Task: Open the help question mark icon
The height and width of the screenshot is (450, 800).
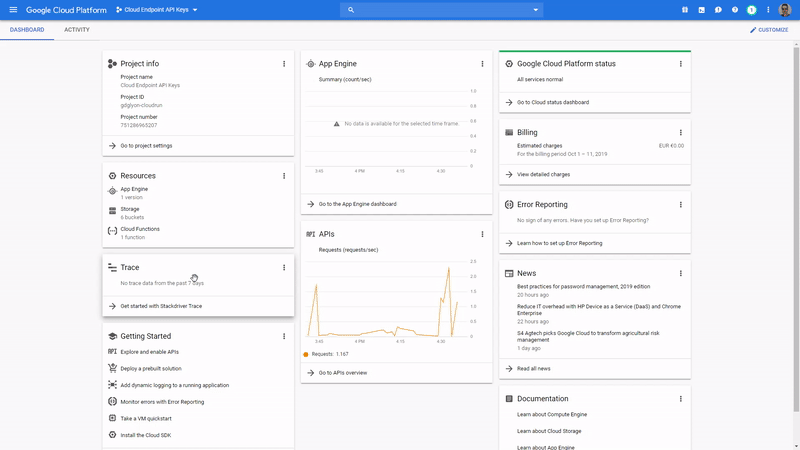Action: pos(735,10)
